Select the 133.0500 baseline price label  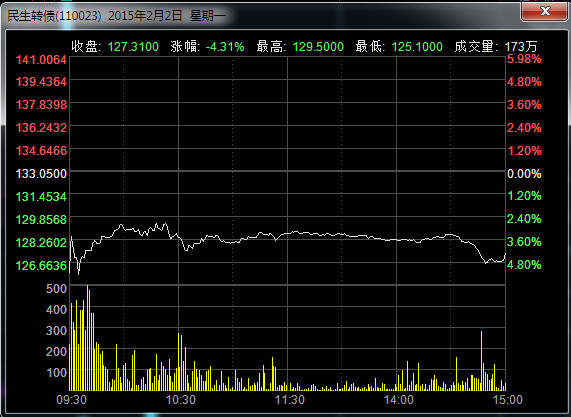tap(41, 174)
